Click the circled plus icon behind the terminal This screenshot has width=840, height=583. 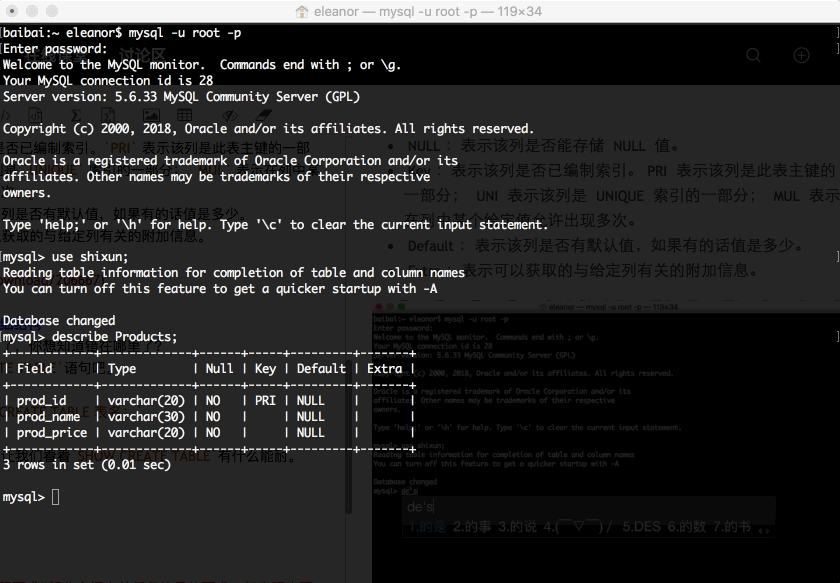(801, 55)
